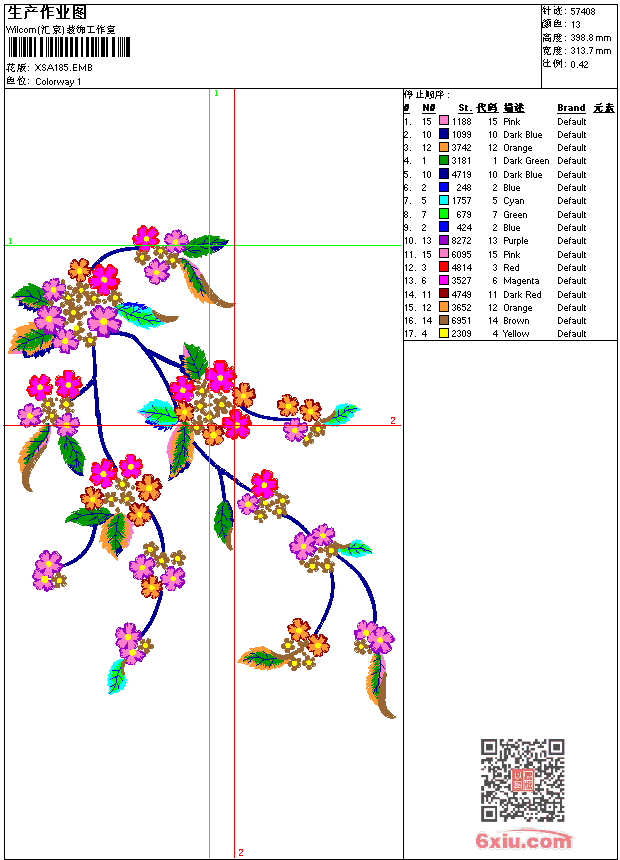Select the Dark Green swatch in row 4
620x860 pixels.
(x=444, y=160)
